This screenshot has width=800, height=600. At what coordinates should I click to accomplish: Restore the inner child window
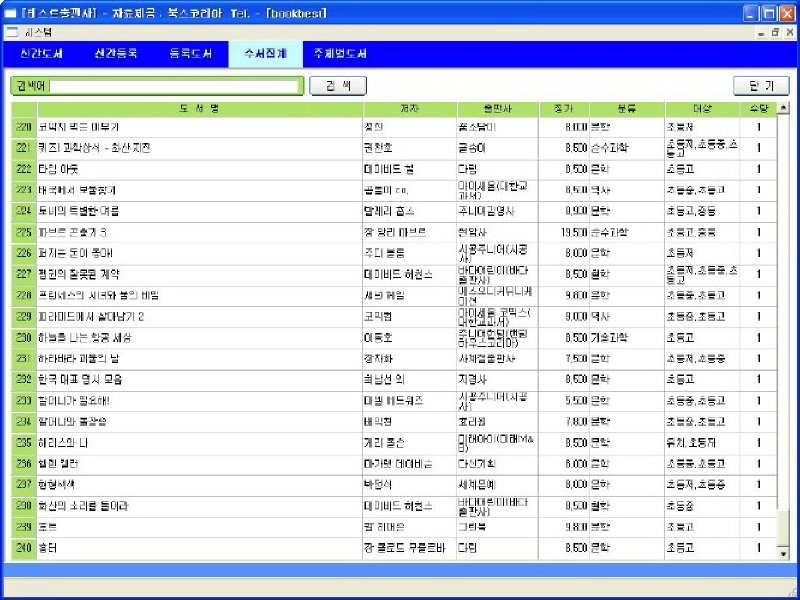click(x=776, y=33)
